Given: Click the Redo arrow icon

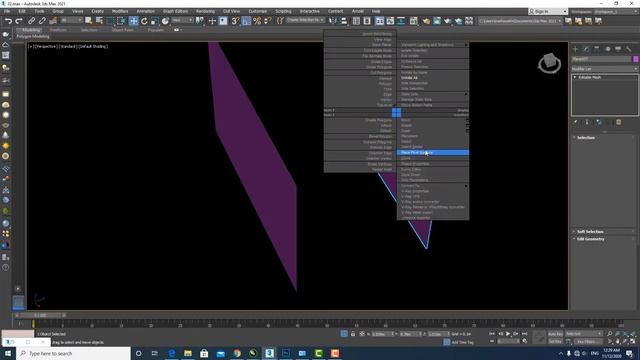Looking at the screenshot, I should click(x=19, y=21).
